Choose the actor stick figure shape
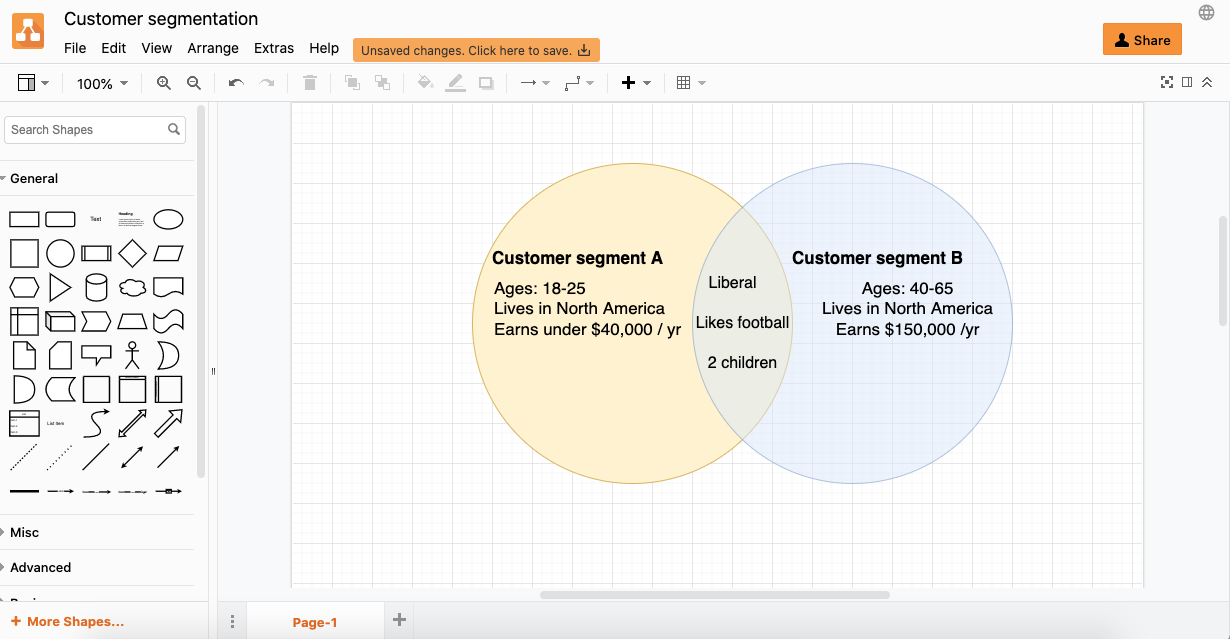1230x639 pixels. coord(132,355)
